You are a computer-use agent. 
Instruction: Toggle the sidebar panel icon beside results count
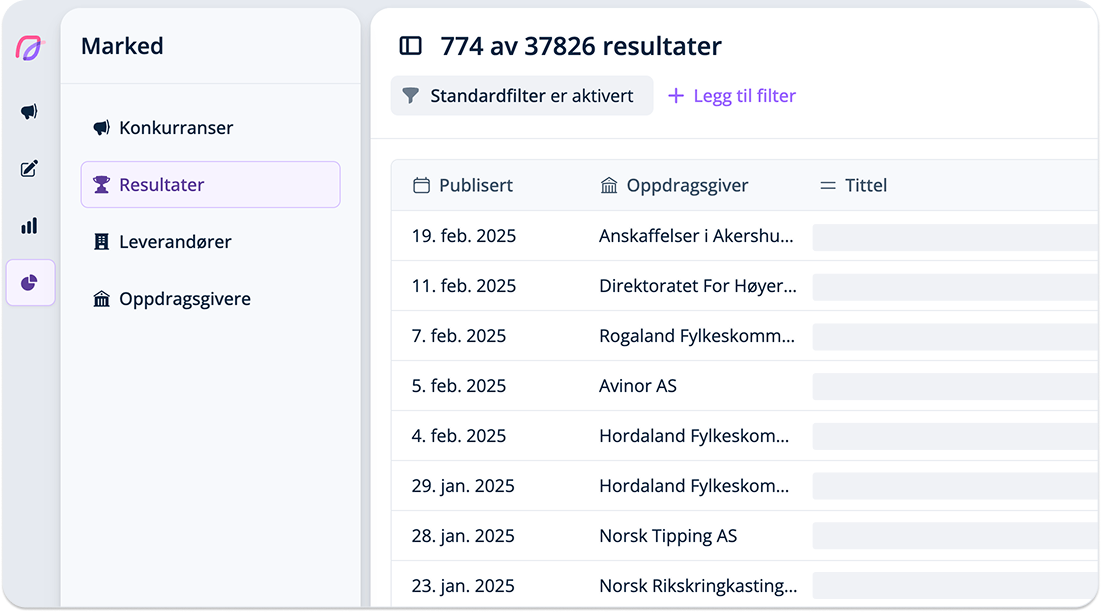410,46
